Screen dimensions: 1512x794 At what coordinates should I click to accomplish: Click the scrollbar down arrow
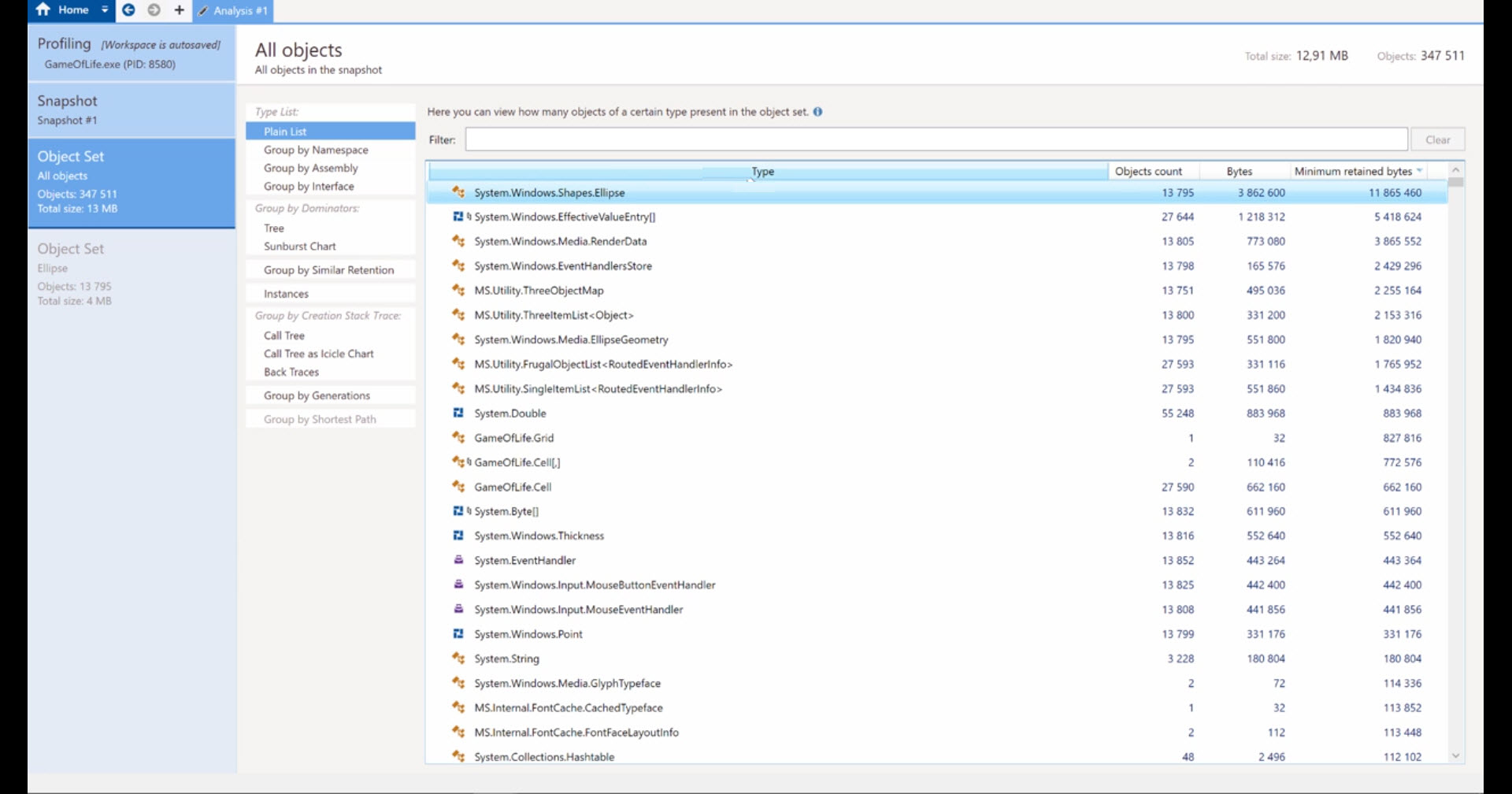click(1455, 756)
